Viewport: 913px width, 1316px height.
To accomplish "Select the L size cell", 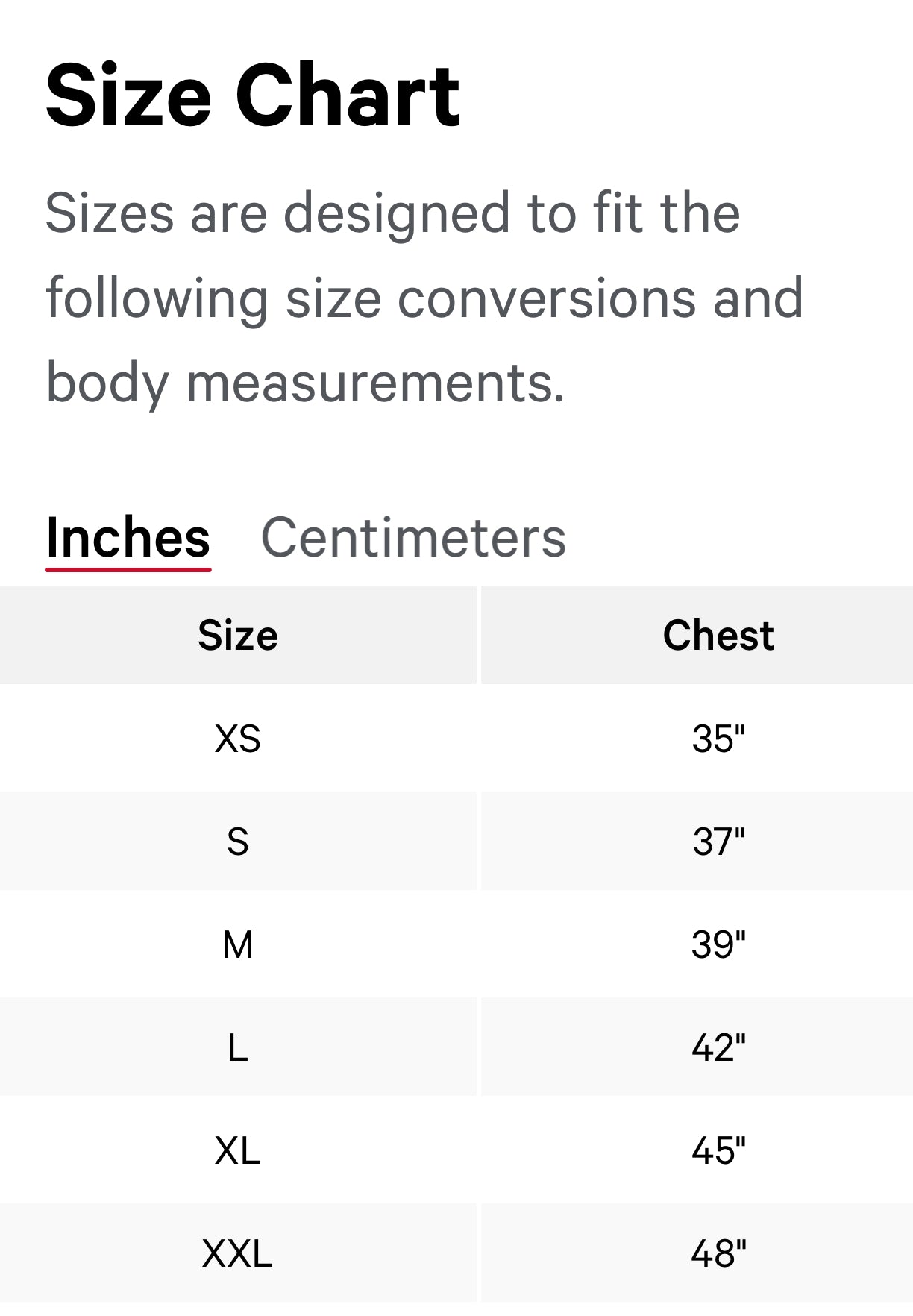I will (238, 1047).
